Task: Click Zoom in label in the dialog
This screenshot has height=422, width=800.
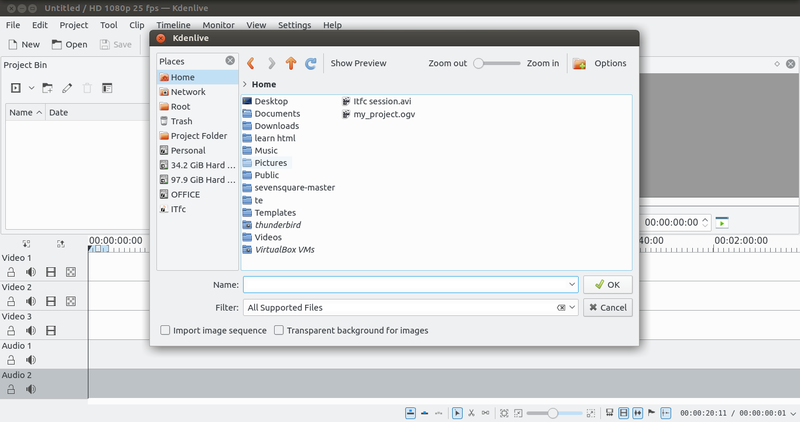Action: 543,63
